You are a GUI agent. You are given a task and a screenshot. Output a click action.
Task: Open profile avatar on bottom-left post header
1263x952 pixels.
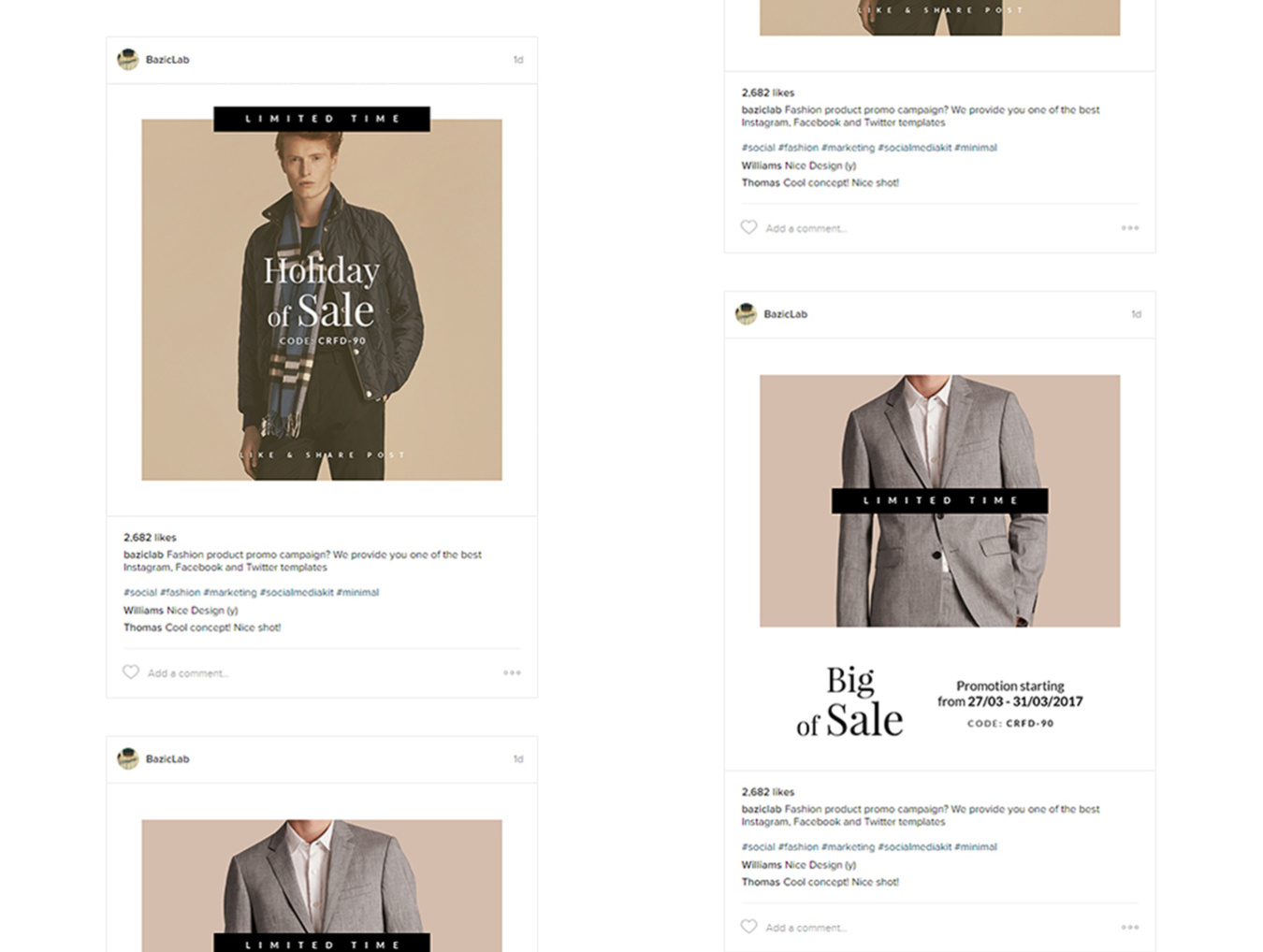pos(128,758)
